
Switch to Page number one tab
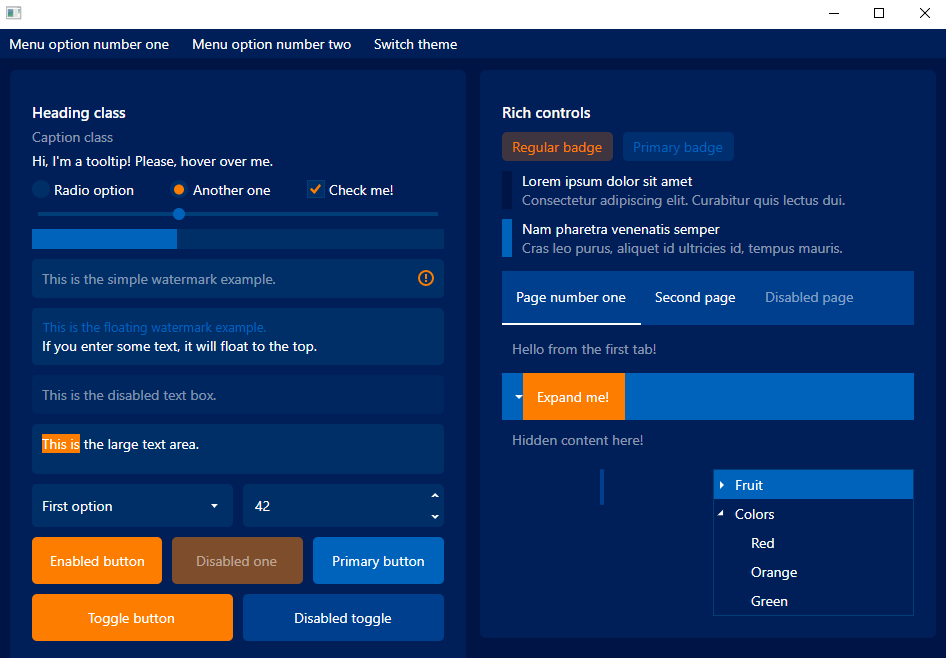pos(571,297)
